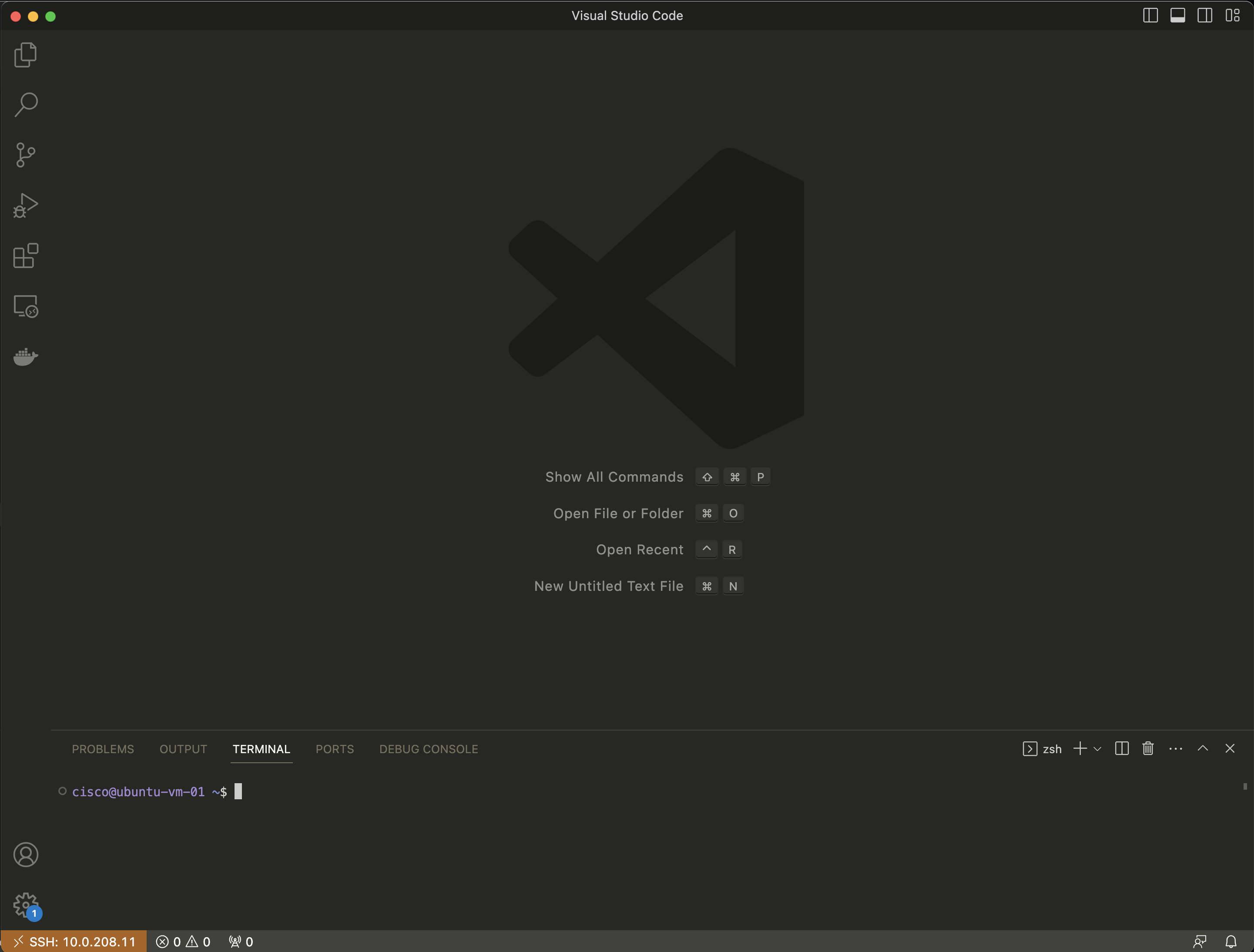
Task: Select the TERMINAL tab
Action: (x=262, y=749)
